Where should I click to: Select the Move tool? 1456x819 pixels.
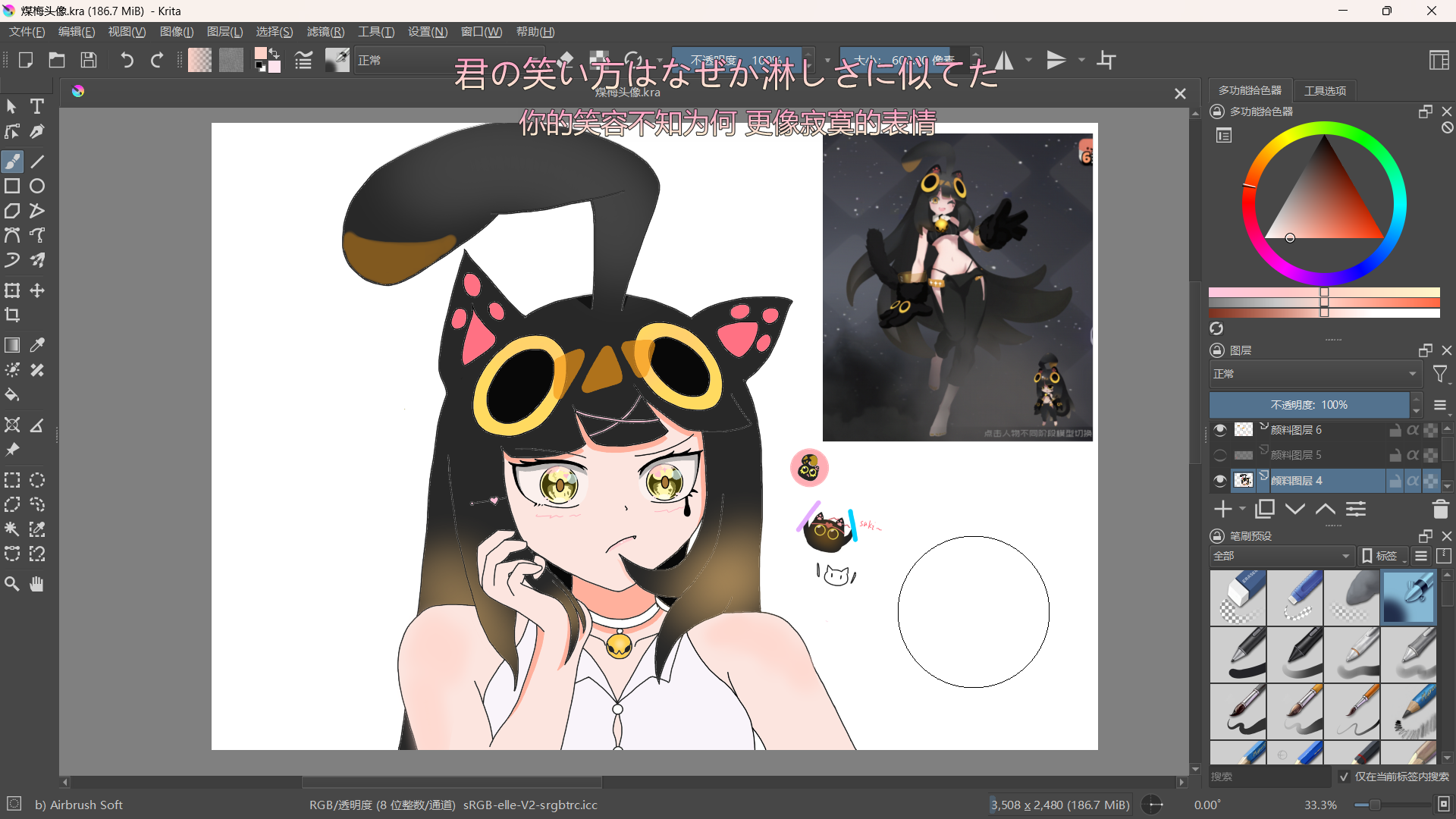(37, 290)
